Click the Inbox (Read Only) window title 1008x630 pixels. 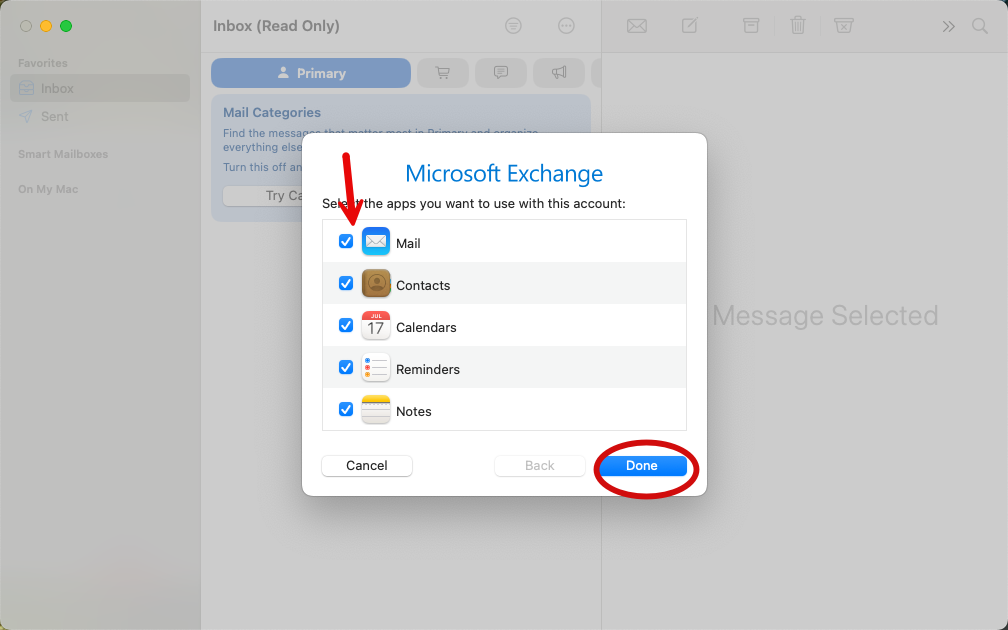coord(276,26)
